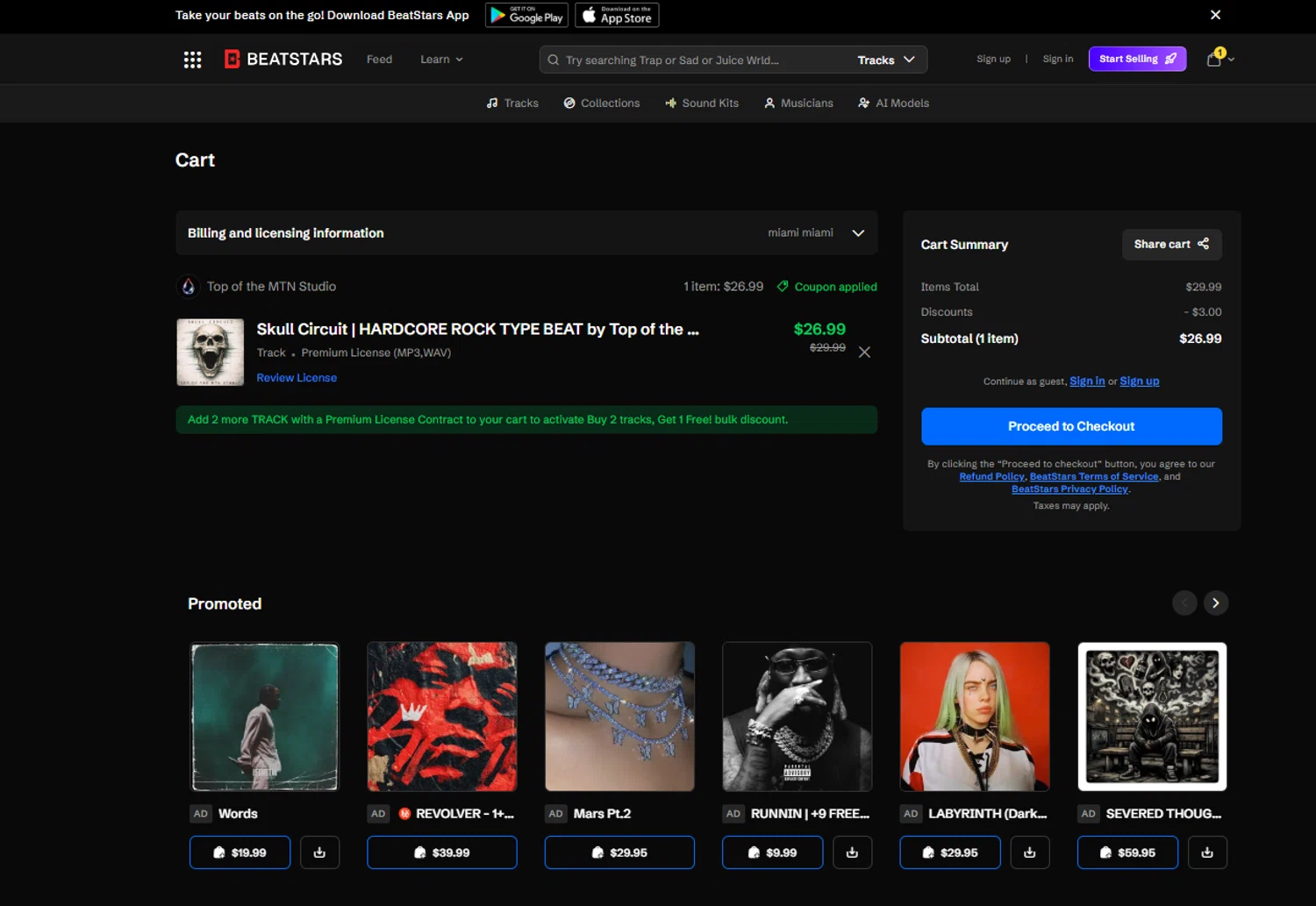The height and width of the screenshot is (906, 1316).
Task: Click Sign in in header
Action: click(x=1057, y=59)
